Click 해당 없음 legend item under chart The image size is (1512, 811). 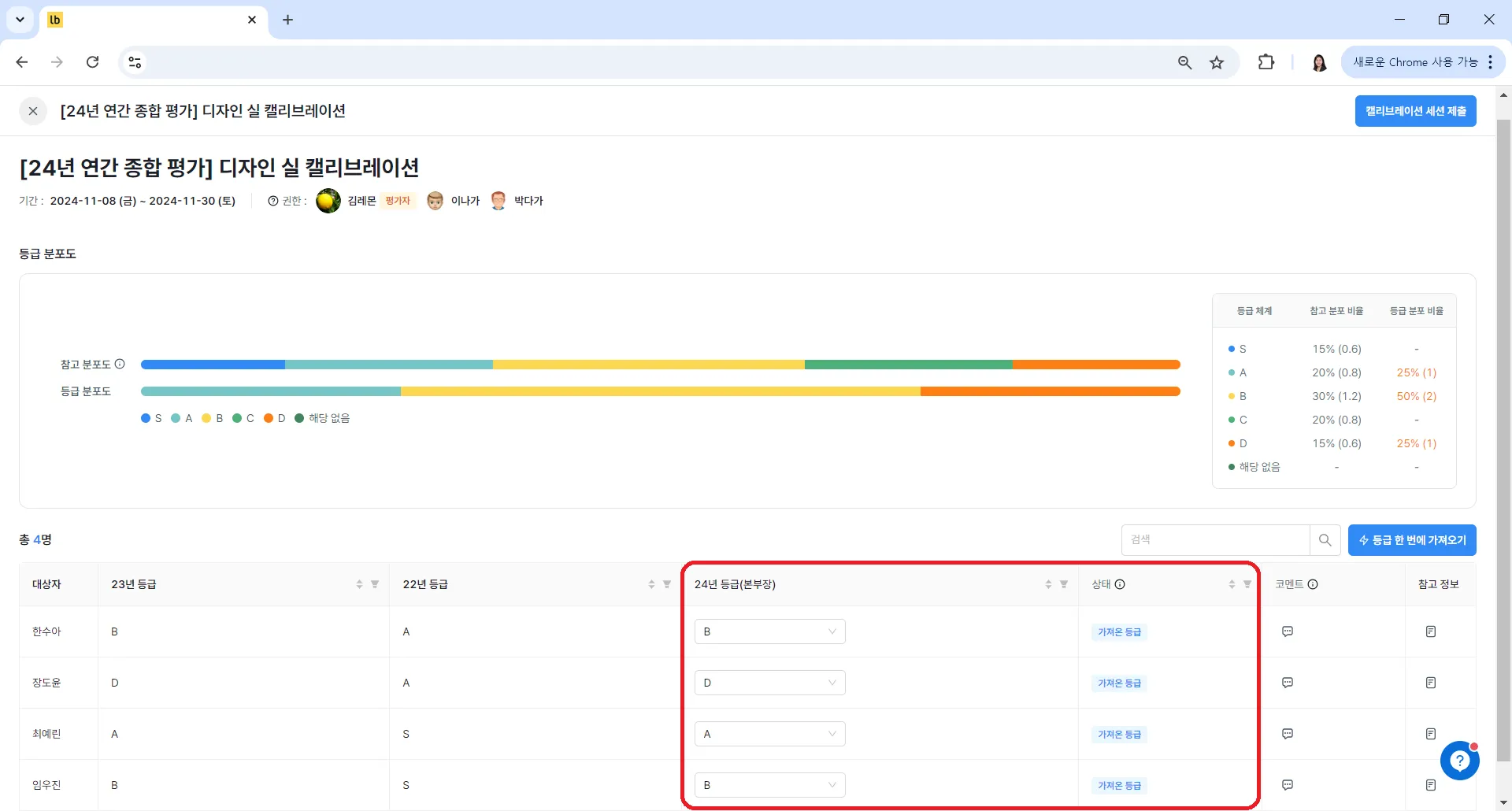[322, 418]
